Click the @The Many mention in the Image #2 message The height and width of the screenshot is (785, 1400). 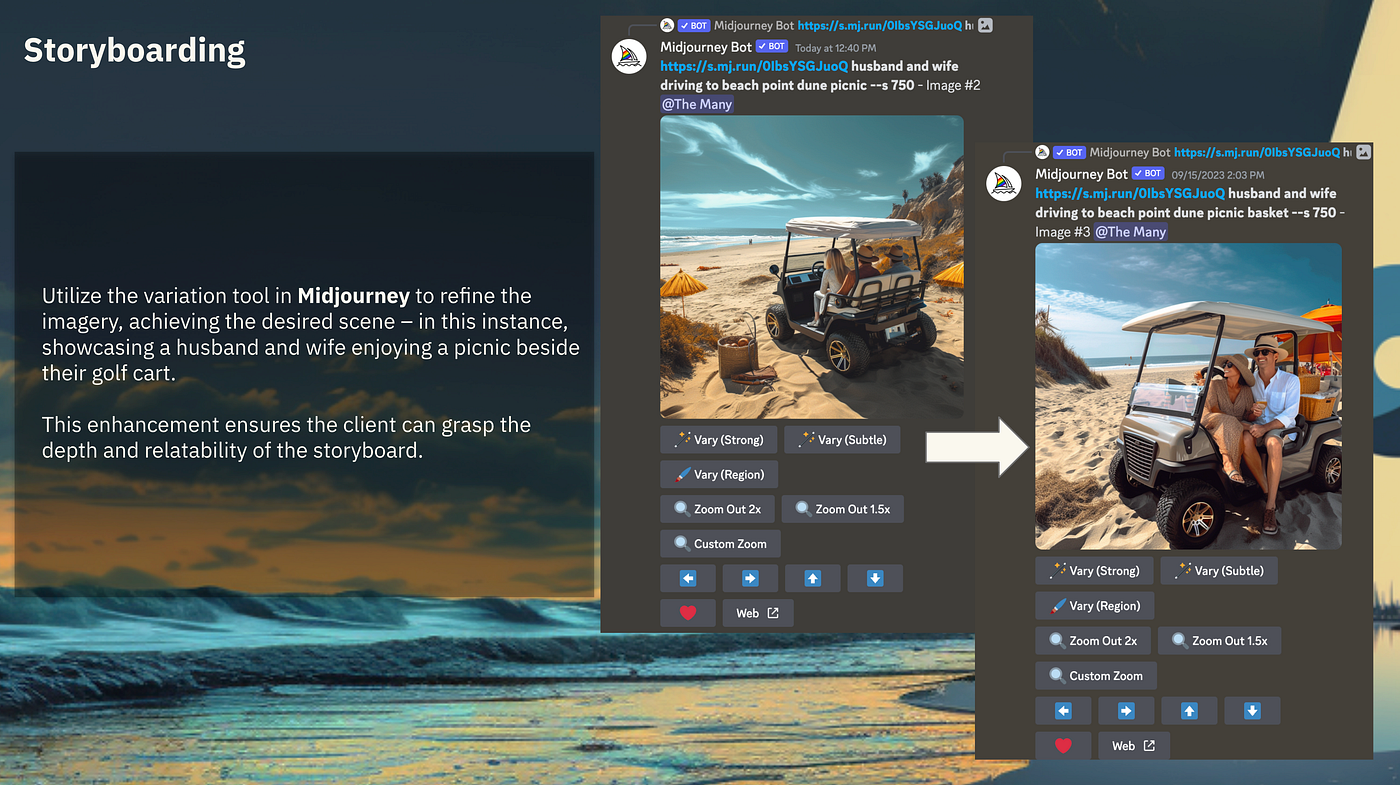click(697, 104)
